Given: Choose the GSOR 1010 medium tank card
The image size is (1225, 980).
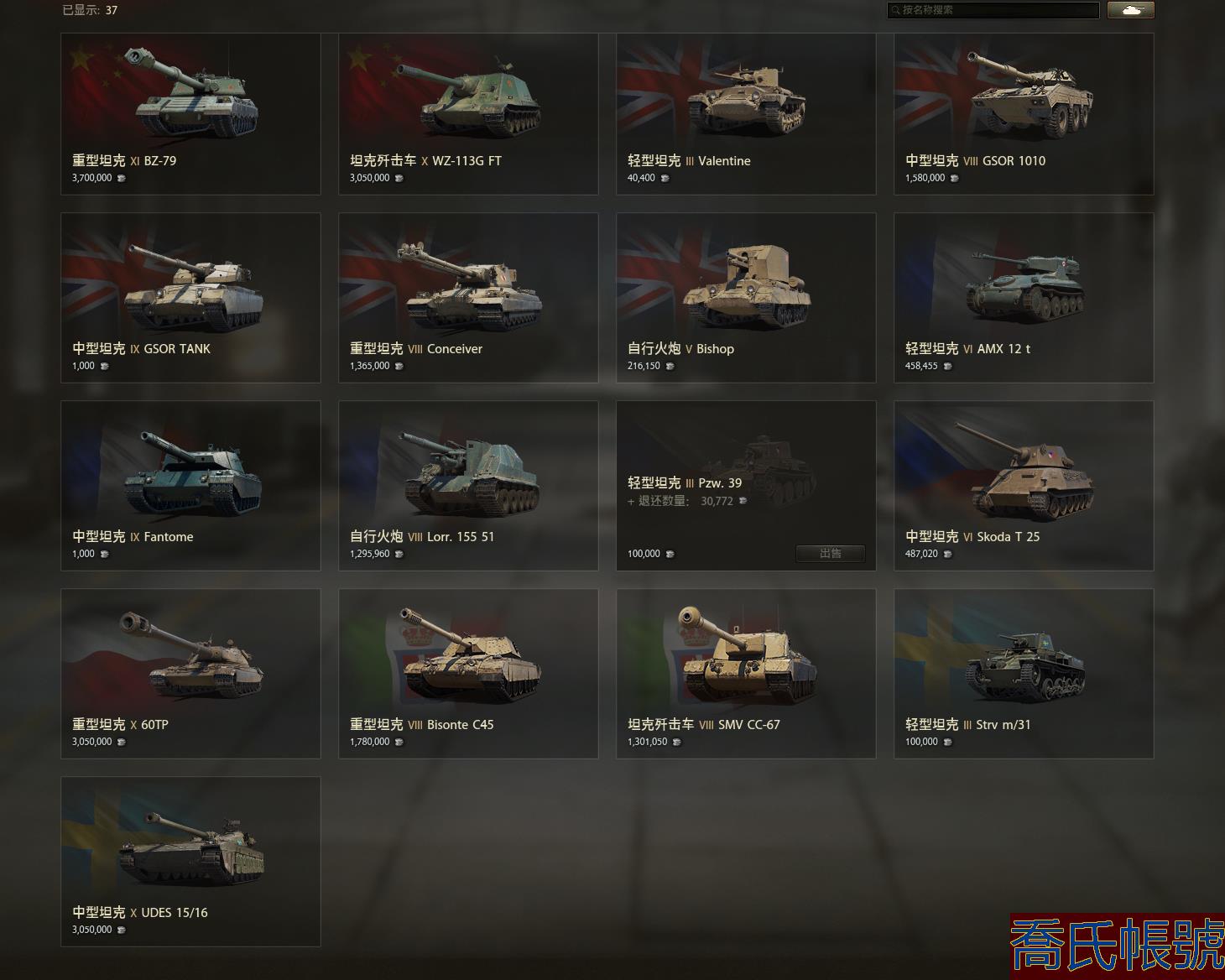Looking at the screenshot, I should click(1024, 114).
